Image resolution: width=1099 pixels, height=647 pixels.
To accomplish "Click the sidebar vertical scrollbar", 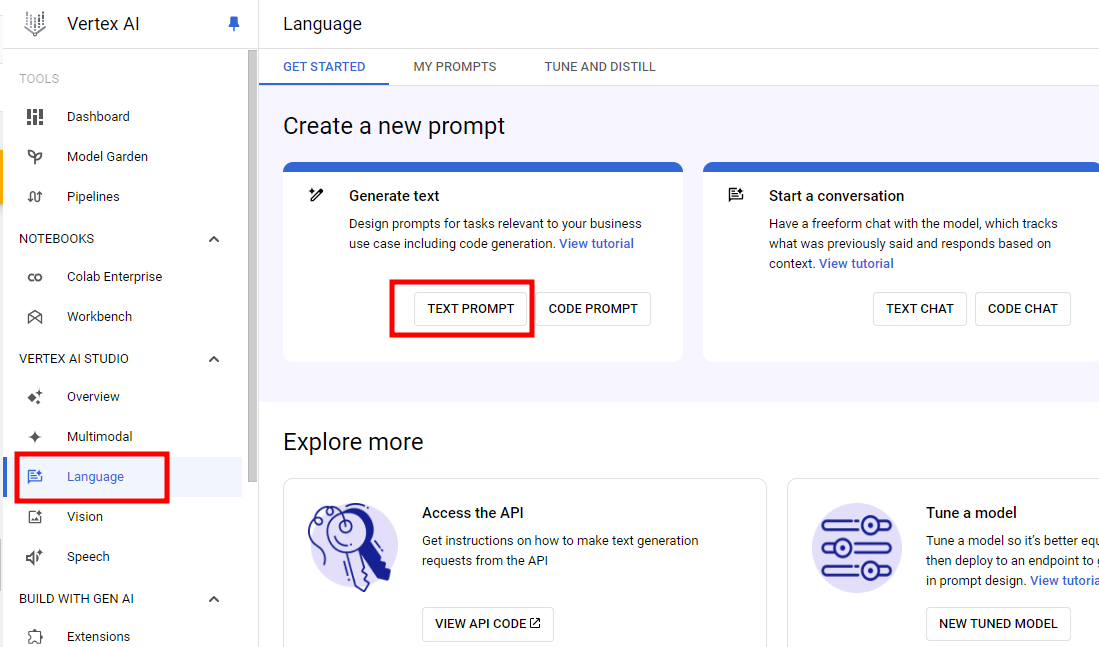I will [x=252, y=266].
